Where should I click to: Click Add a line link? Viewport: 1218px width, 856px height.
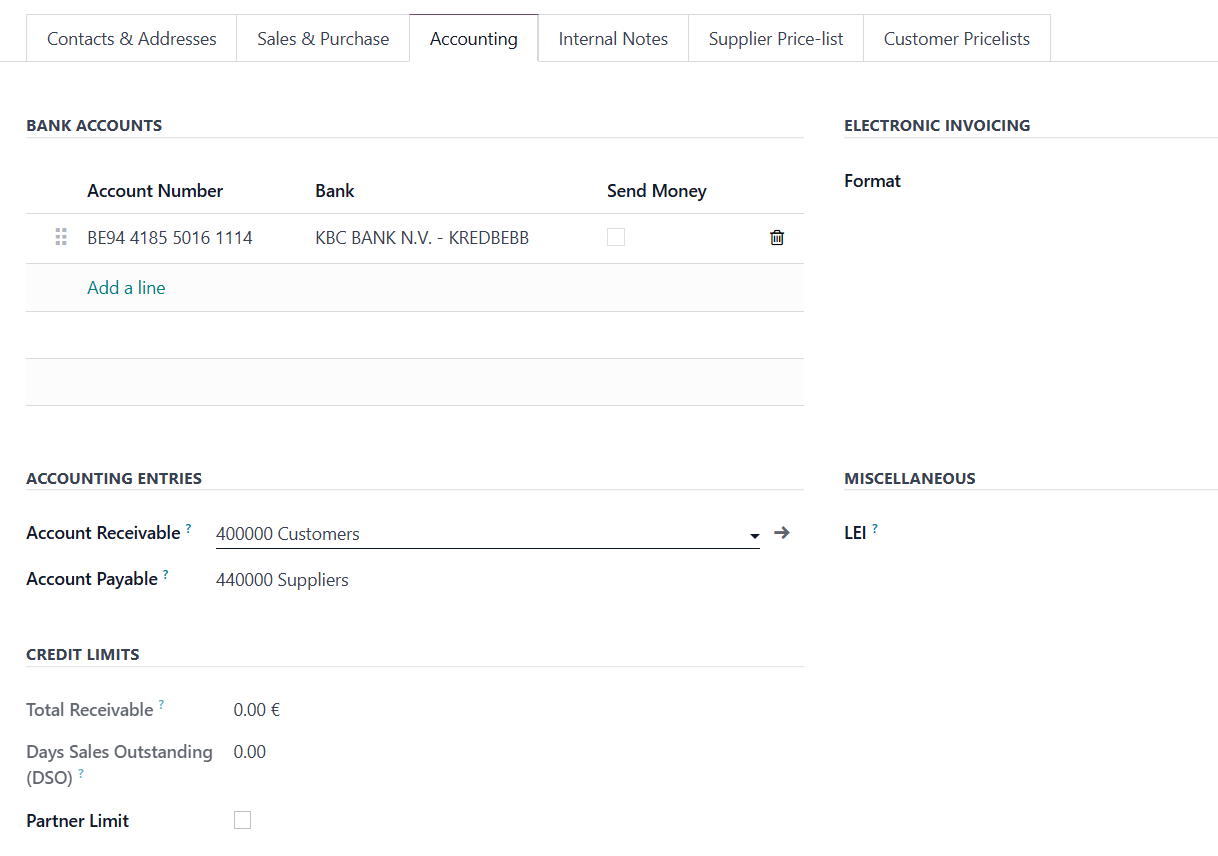click(126, 288)
